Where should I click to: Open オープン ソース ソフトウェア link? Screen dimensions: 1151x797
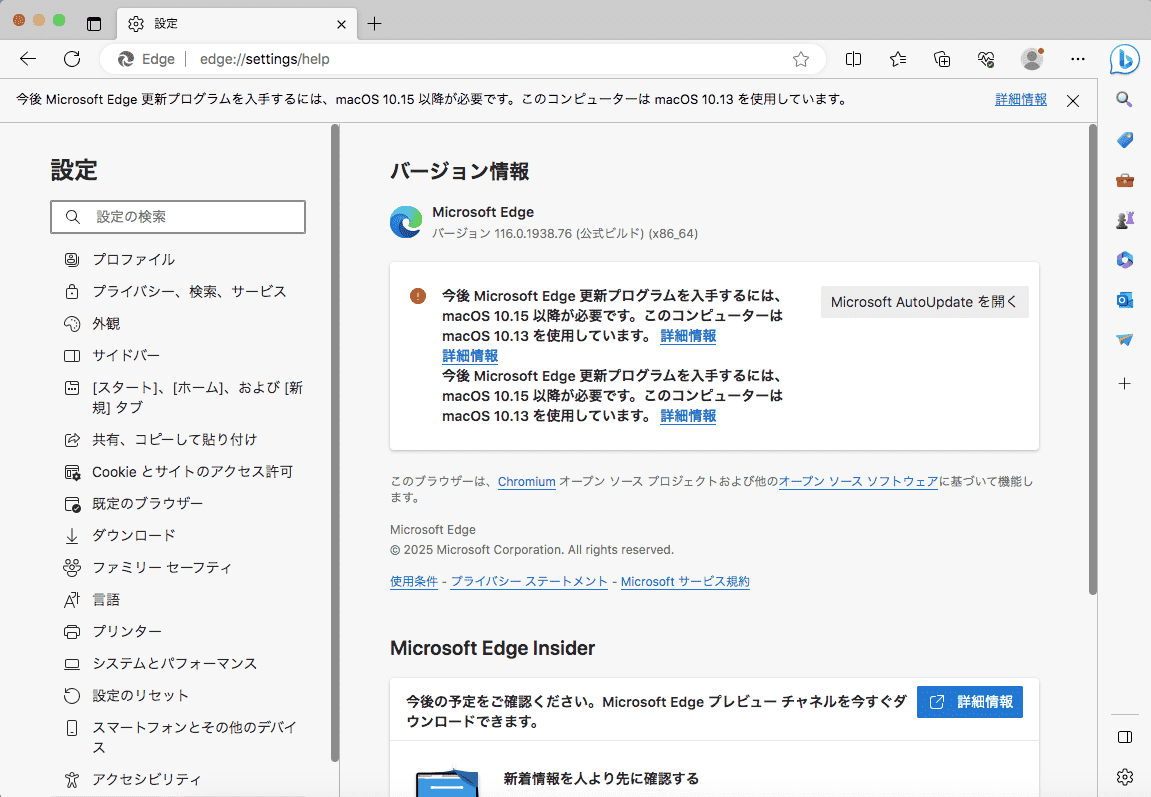[858, 481]
